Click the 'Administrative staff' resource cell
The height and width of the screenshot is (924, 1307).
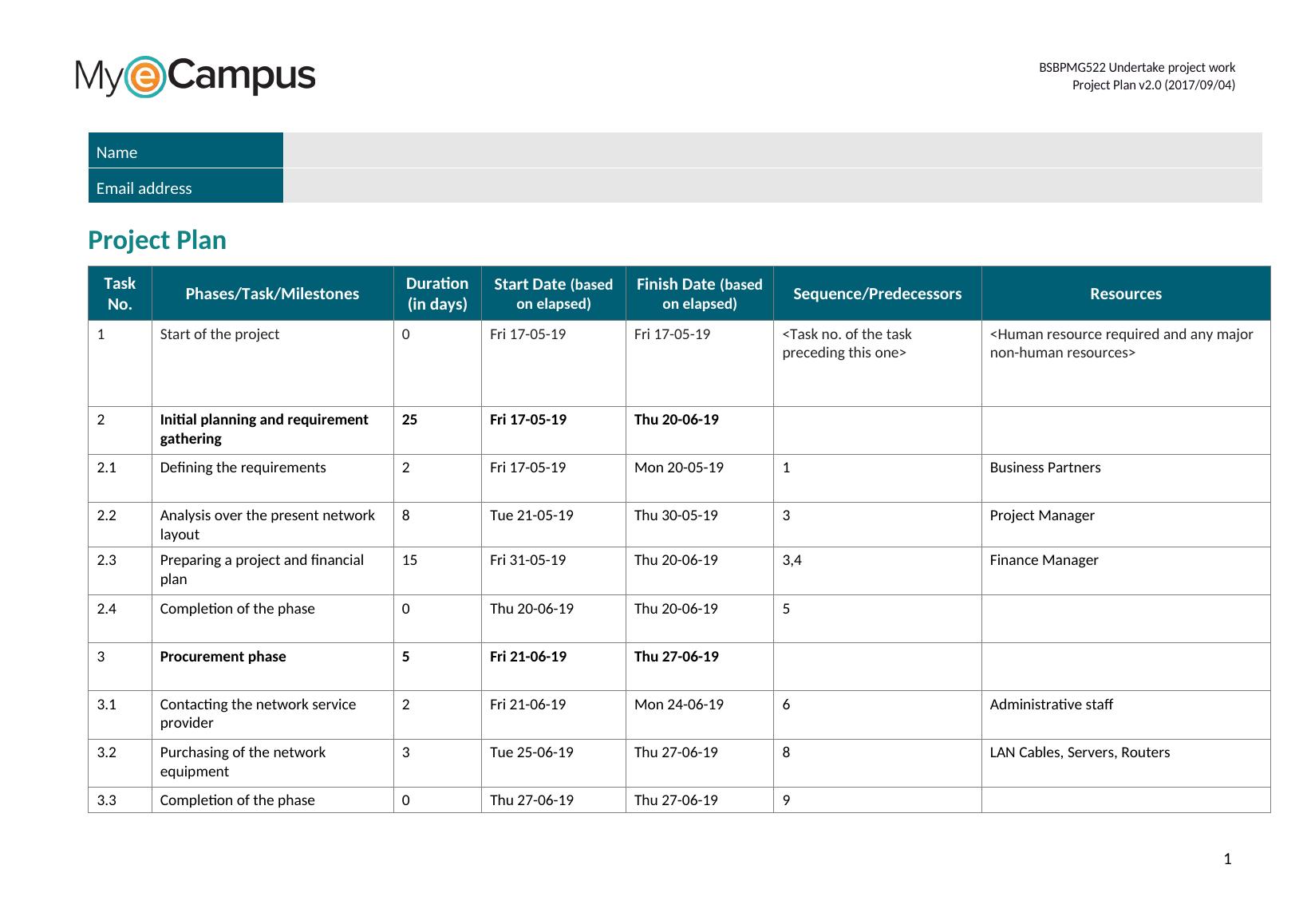[1051, 705]
